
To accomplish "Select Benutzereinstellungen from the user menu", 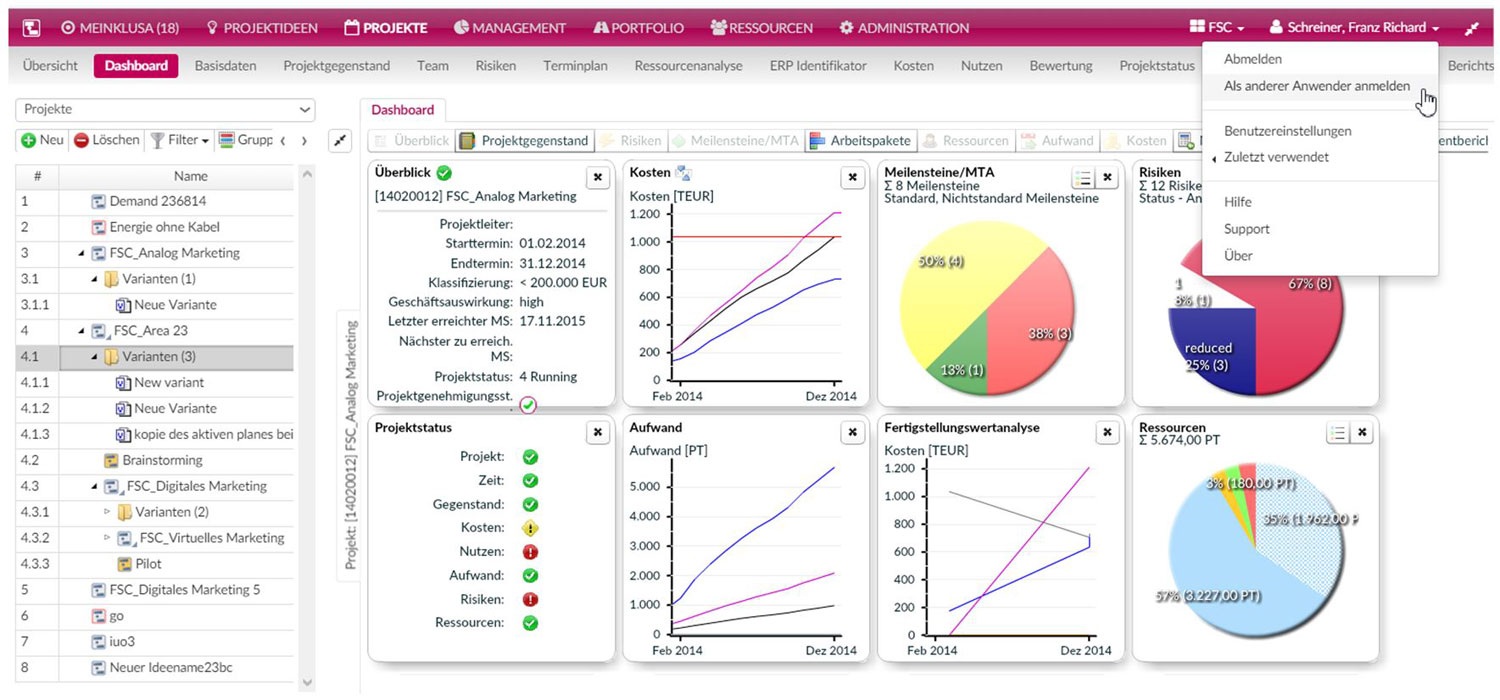I will click(1287, 131).
